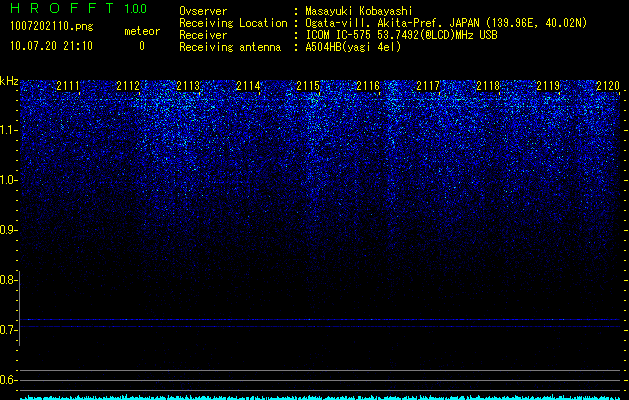Click the 2115 time marker
This screenshot has width=629, height=400.
pos(308,86)
